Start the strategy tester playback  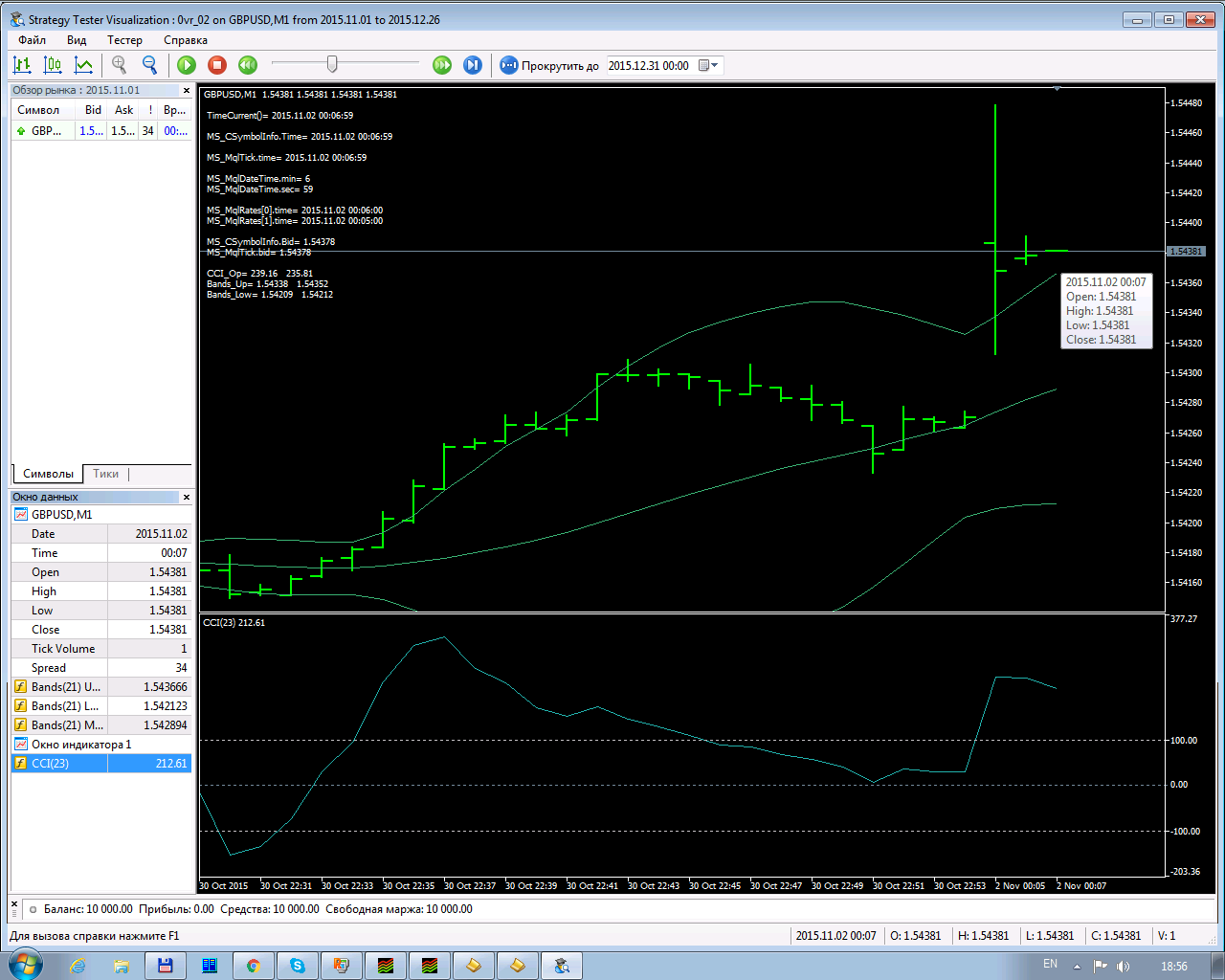click(x=187, y=65)
